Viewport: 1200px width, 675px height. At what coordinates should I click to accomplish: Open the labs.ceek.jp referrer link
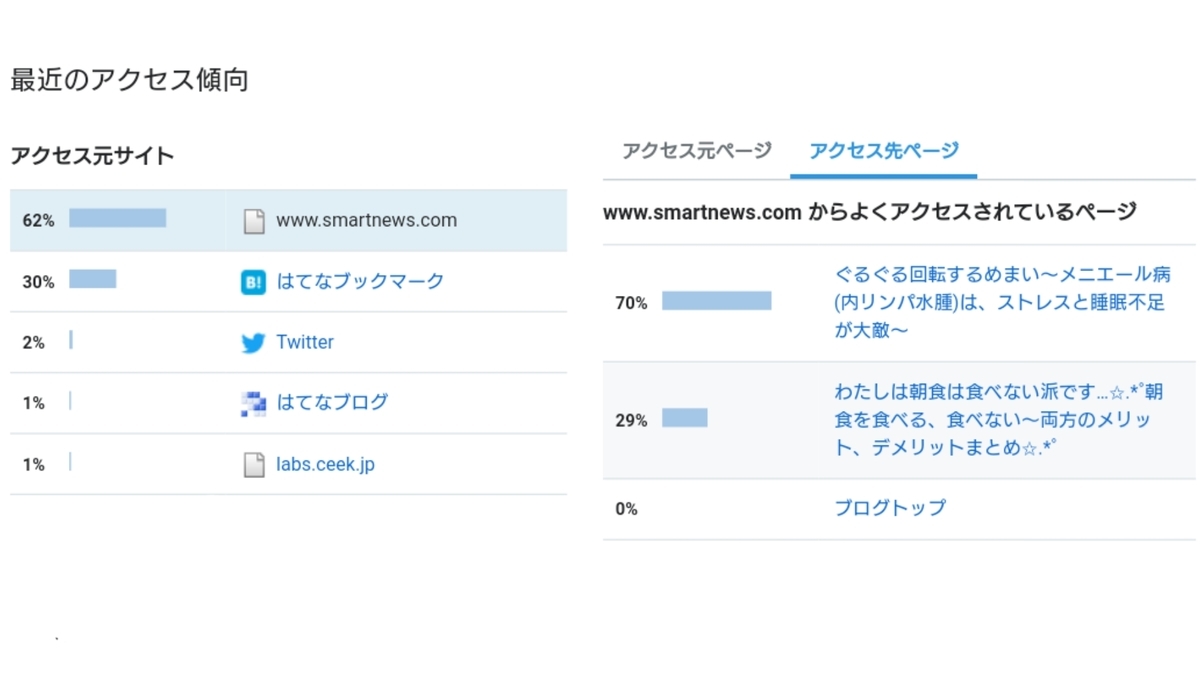pos(327,463)
